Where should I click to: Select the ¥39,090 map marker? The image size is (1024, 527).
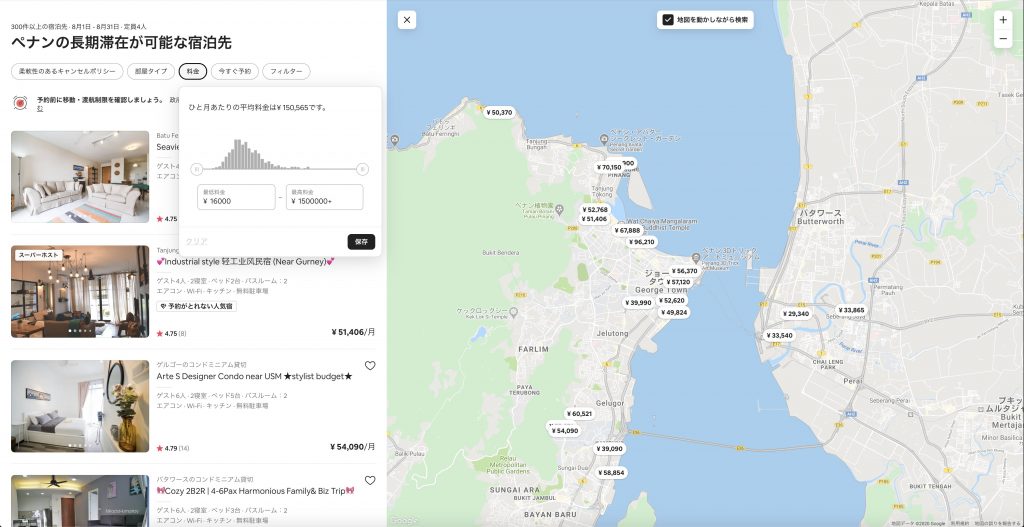coord(610,449)
